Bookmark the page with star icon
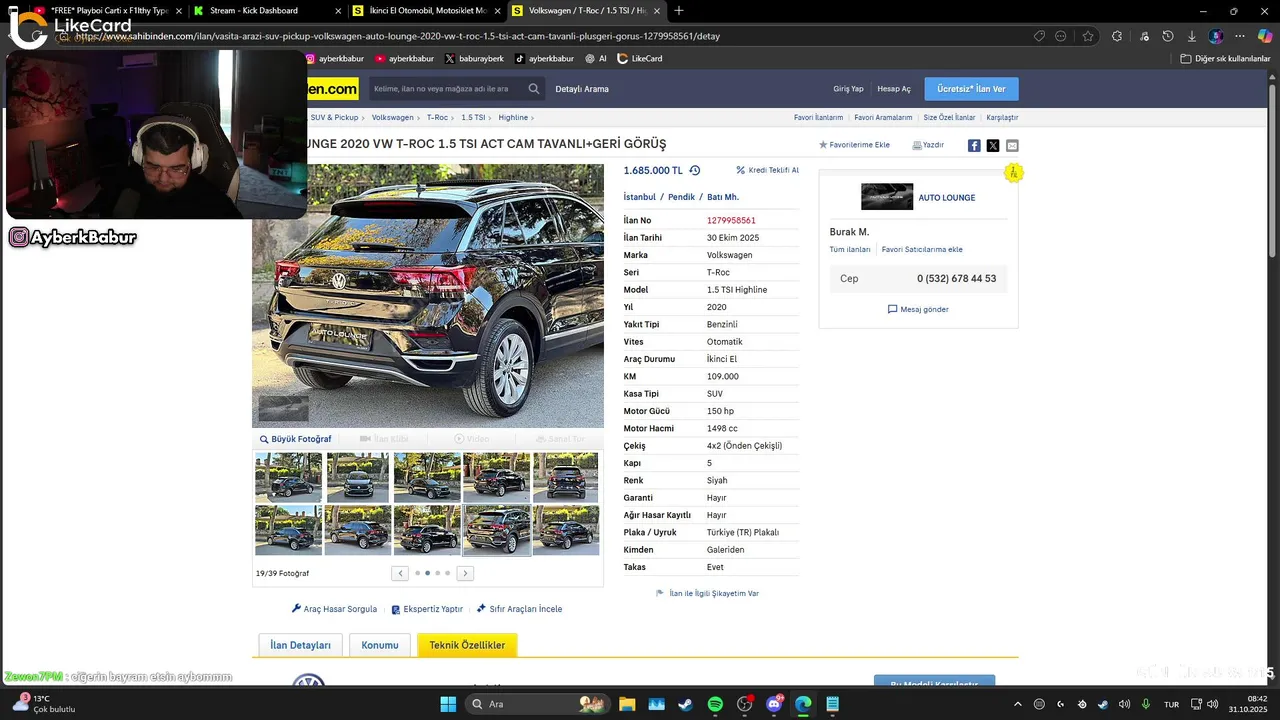1280x720 pixels. (1088, 36)
